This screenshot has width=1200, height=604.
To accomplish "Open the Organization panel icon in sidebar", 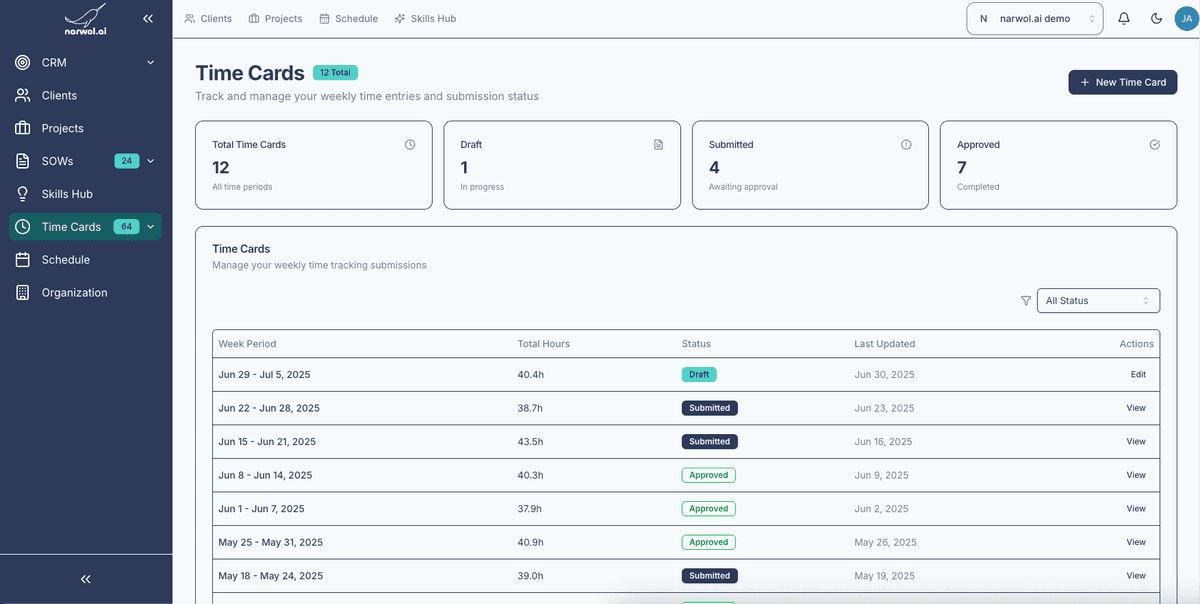I will pyautogui.click(x=22, y=292).
